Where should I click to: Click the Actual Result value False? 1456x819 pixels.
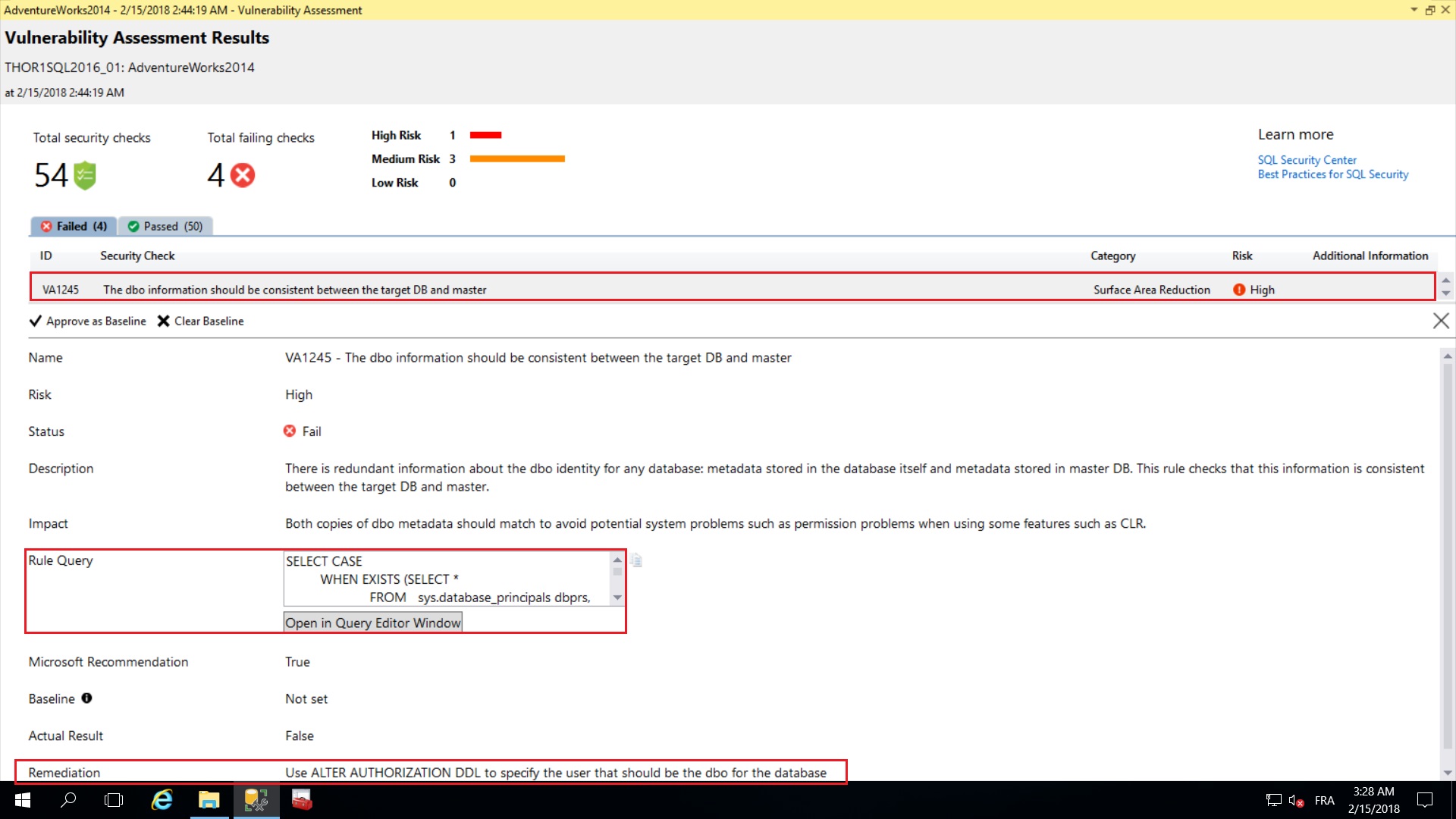point(300,736)
